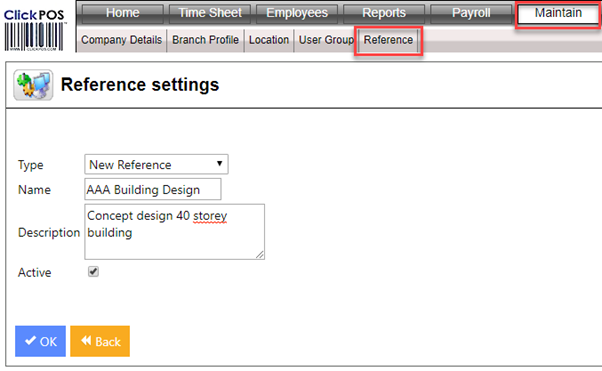Viewport: 602px width, 371px height.
Task: Select the Maintain tab
Action: [558, 13]
